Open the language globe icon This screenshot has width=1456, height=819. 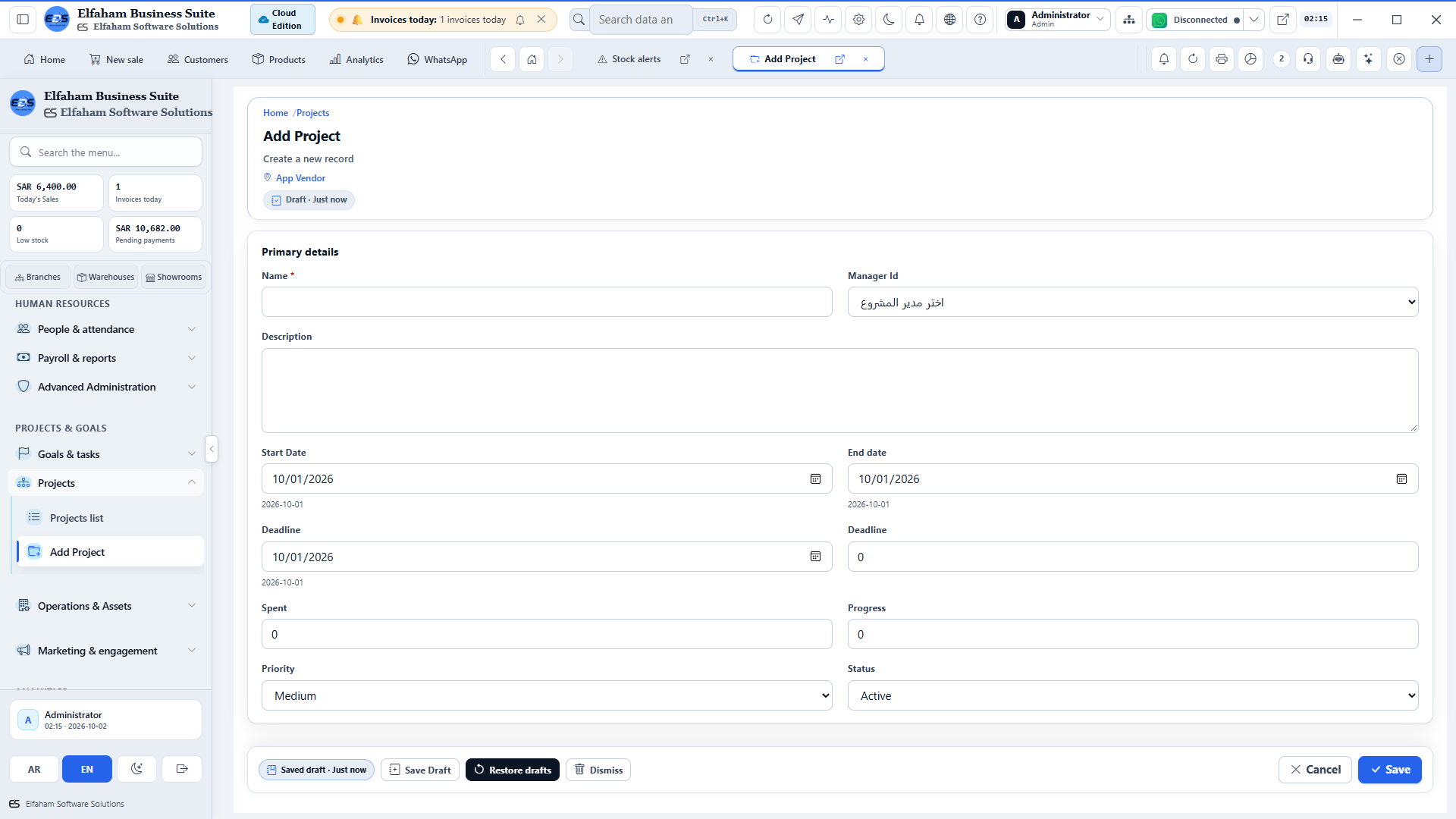click(x=949, y=20)
